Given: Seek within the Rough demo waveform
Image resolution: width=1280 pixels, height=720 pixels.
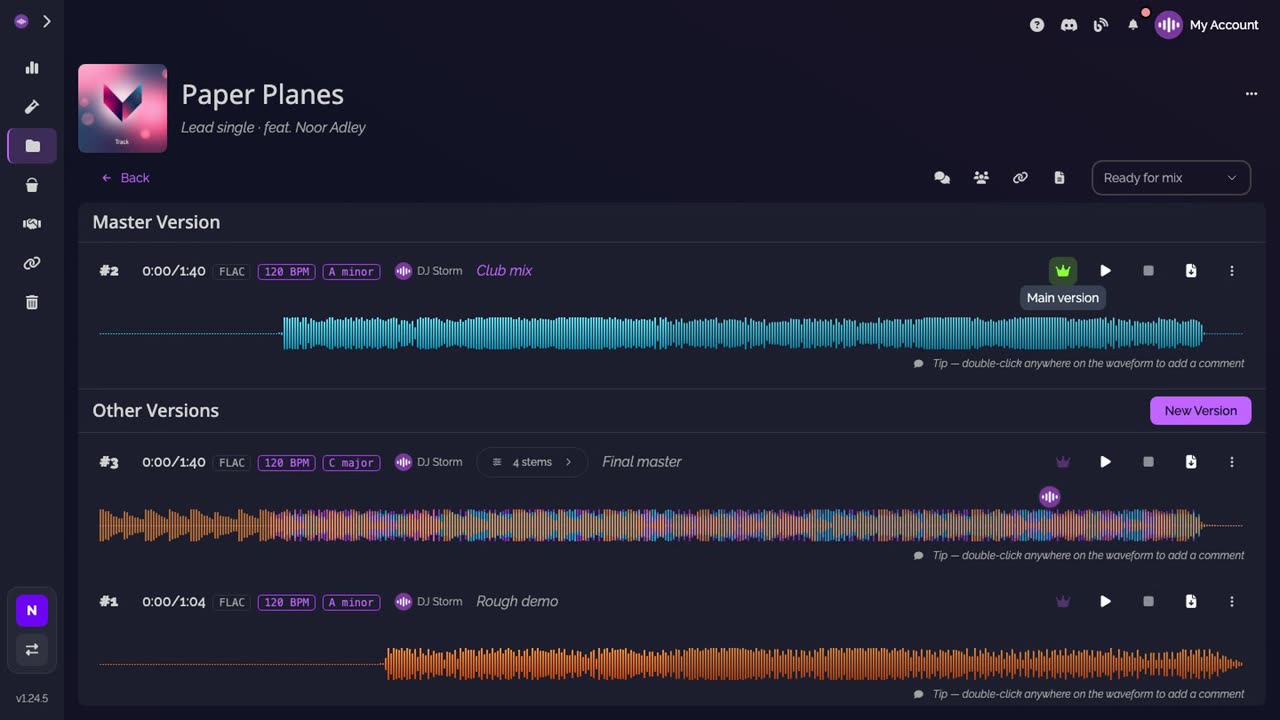Looking at the screenshot, I should pos(671,664).
